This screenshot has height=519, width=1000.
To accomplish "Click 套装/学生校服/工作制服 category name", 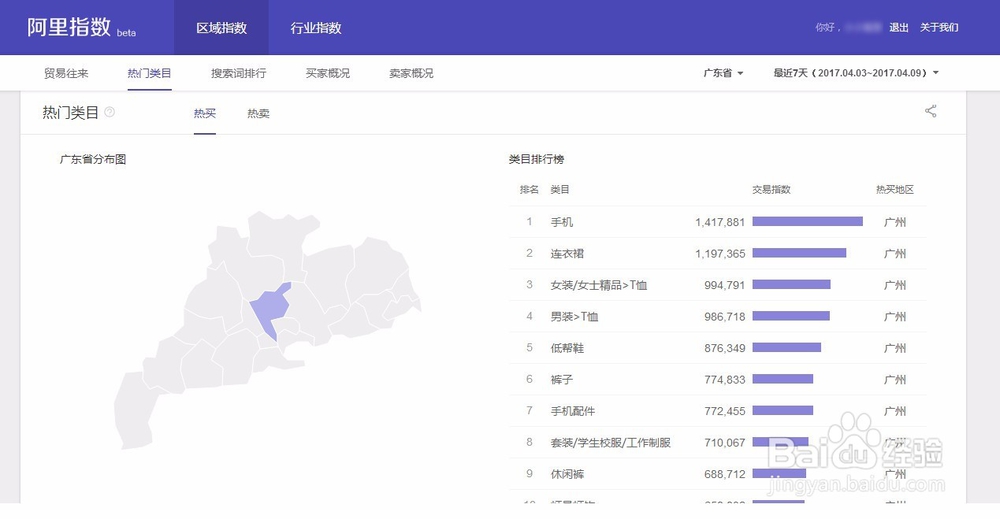I will 610,442.
